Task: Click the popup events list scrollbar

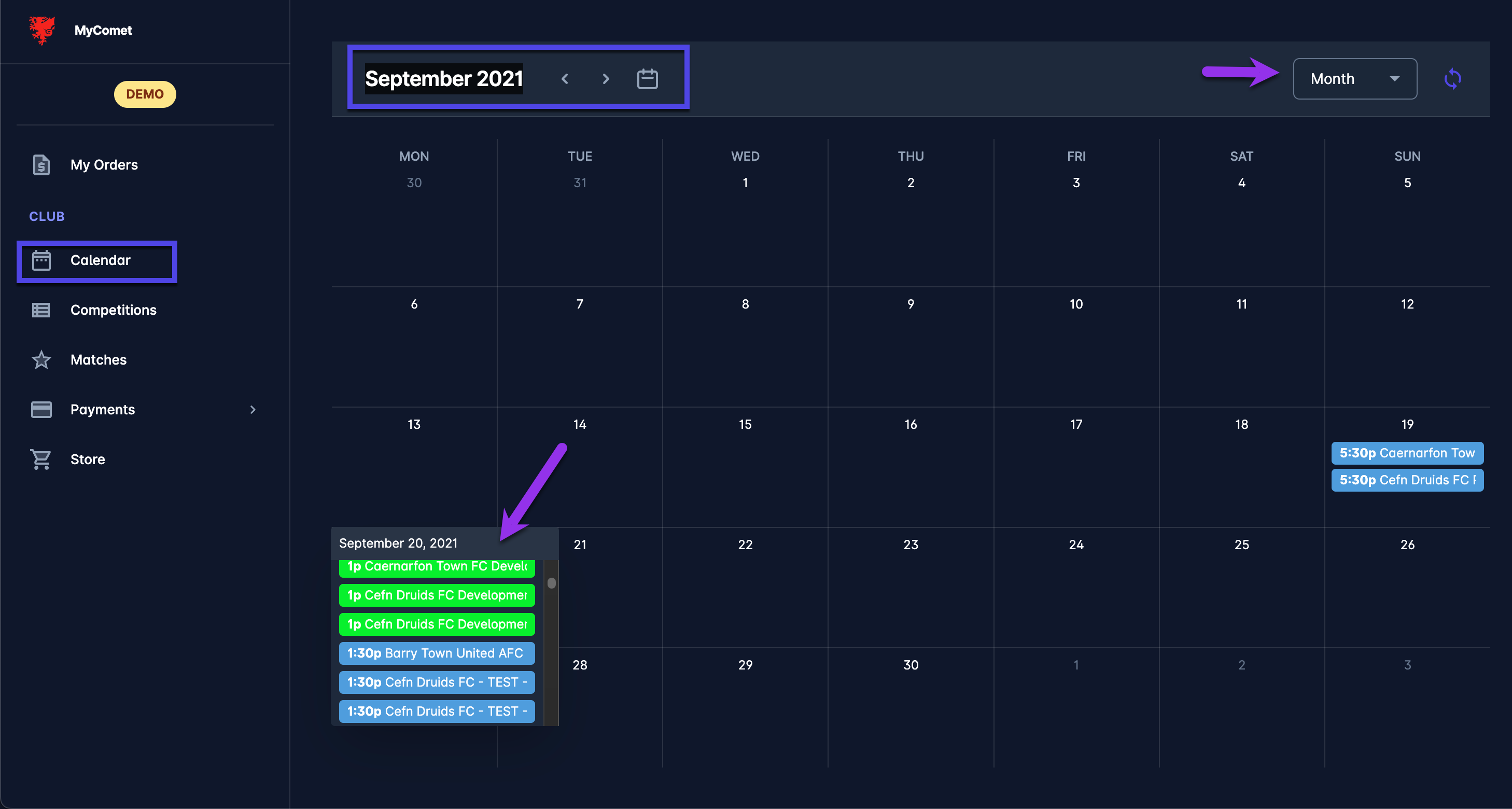Action: [551, 583]
